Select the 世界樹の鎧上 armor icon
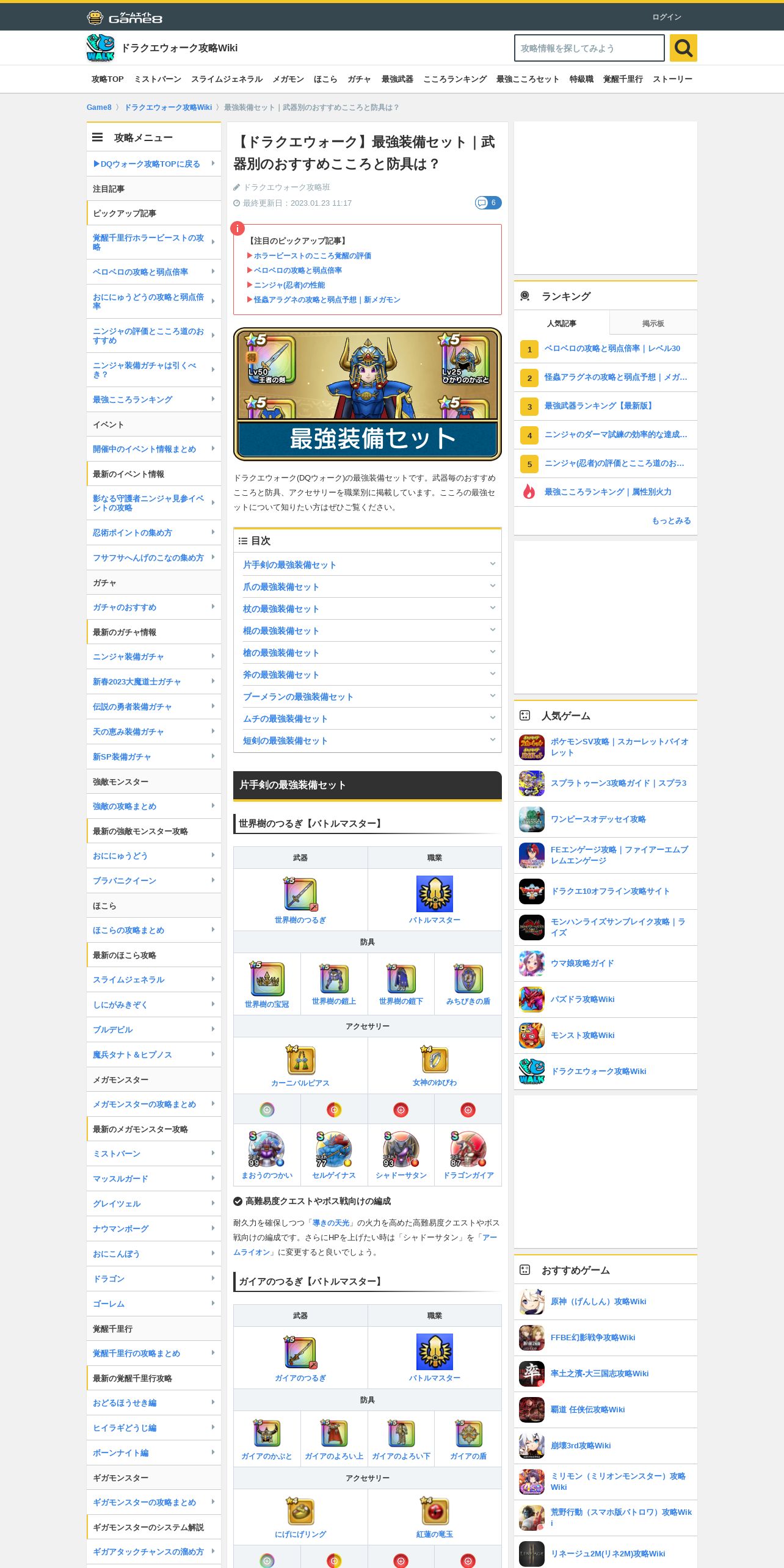This screenshot has width=784, height=1568. click(x=334, y=979)
